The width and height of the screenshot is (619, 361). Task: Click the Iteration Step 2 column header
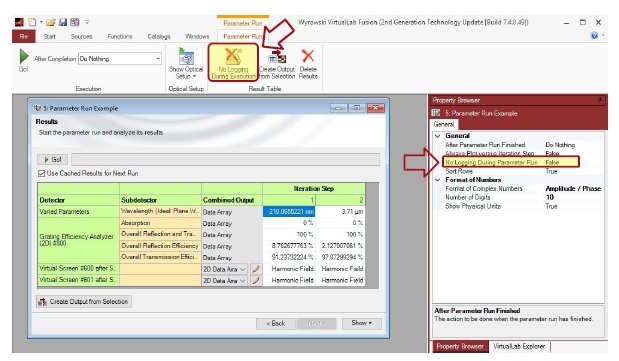click(x=340, y=200)
